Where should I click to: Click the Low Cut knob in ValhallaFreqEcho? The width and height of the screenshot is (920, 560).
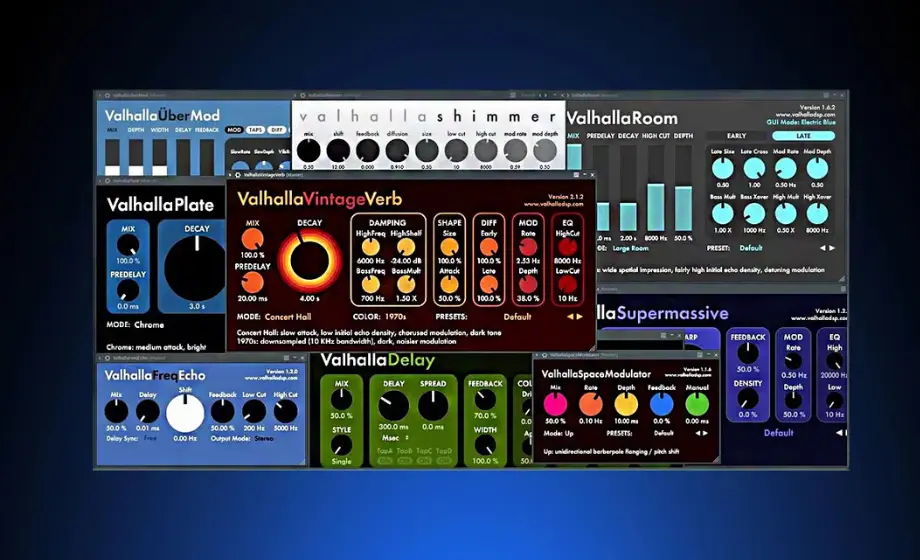pyautogui.click(x=254, y=411)
